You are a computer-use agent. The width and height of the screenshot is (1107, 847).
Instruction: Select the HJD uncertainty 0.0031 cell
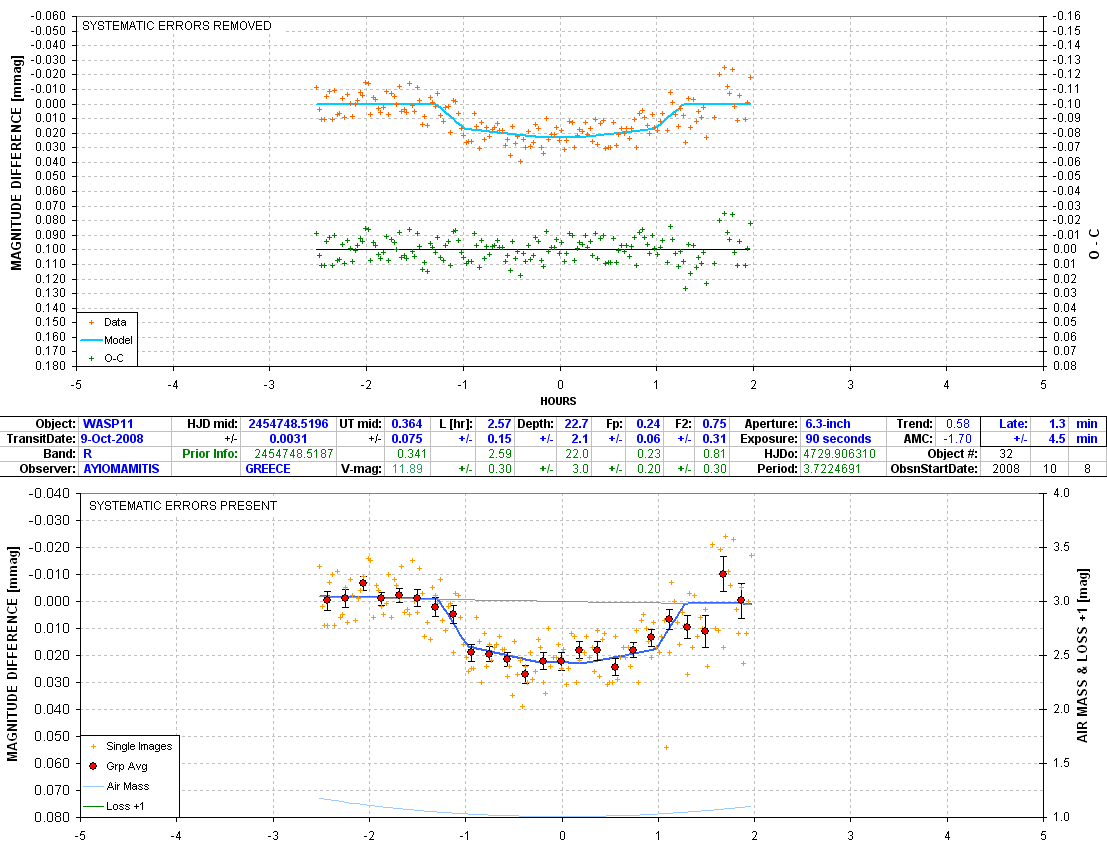click(288, 438)
